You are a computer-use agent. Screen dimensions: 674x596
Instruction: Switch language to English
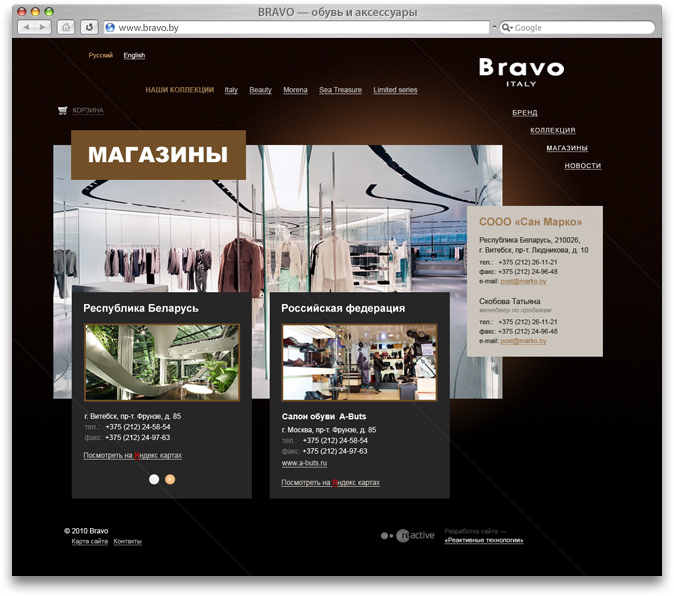(134, 55)
